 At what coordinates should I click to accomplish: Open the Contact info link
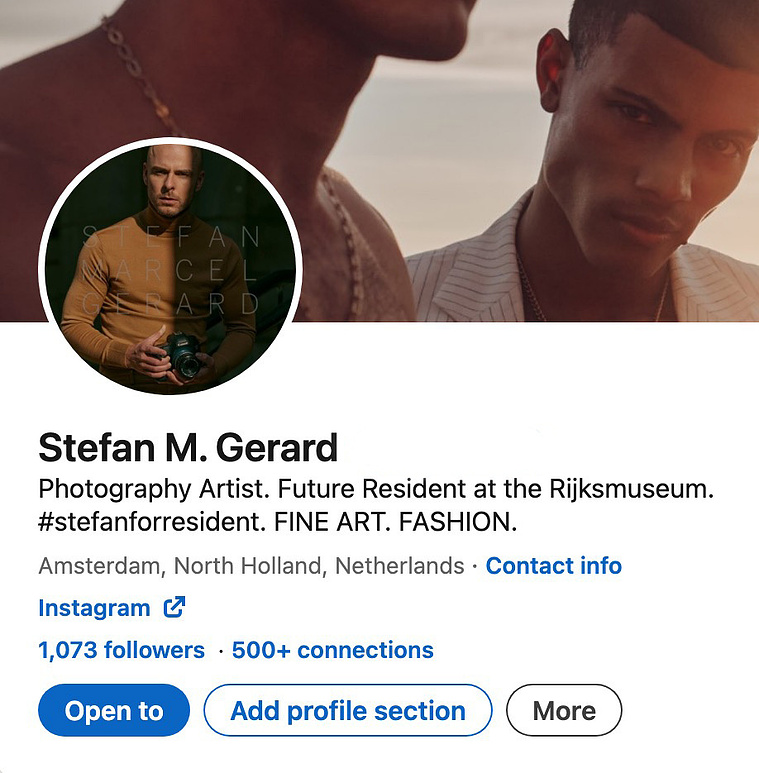[x=553, y=565]
